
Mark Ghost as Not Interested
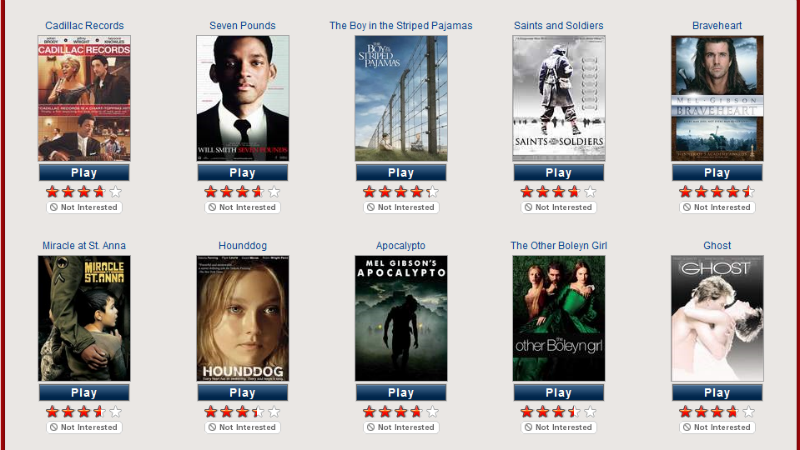click(x=717, y=427)
